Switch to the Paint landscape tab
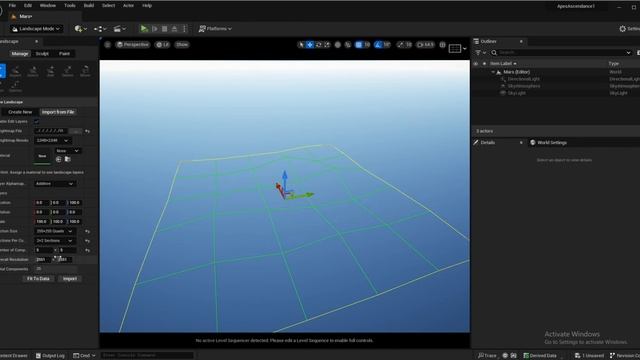This screenshot has height=360, width=640. 64,53
